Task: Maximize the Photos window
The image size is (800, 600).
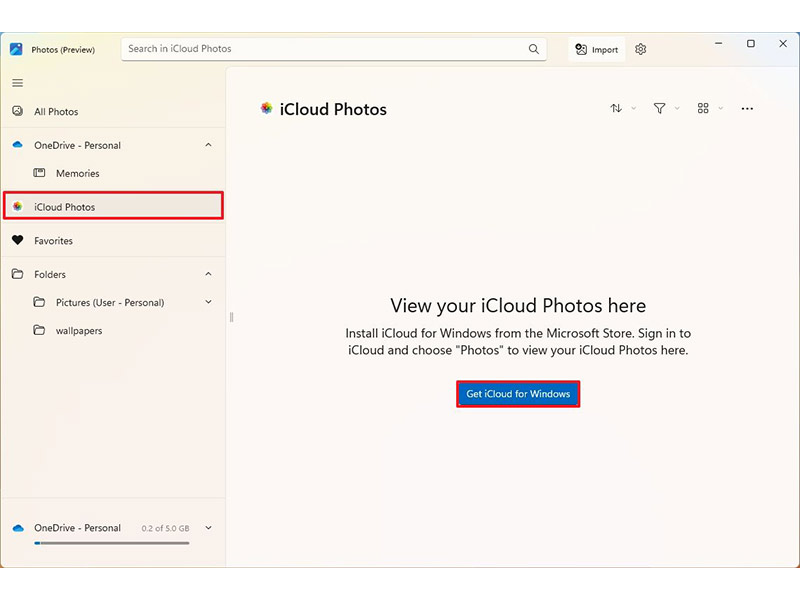Action: point(751,44)
